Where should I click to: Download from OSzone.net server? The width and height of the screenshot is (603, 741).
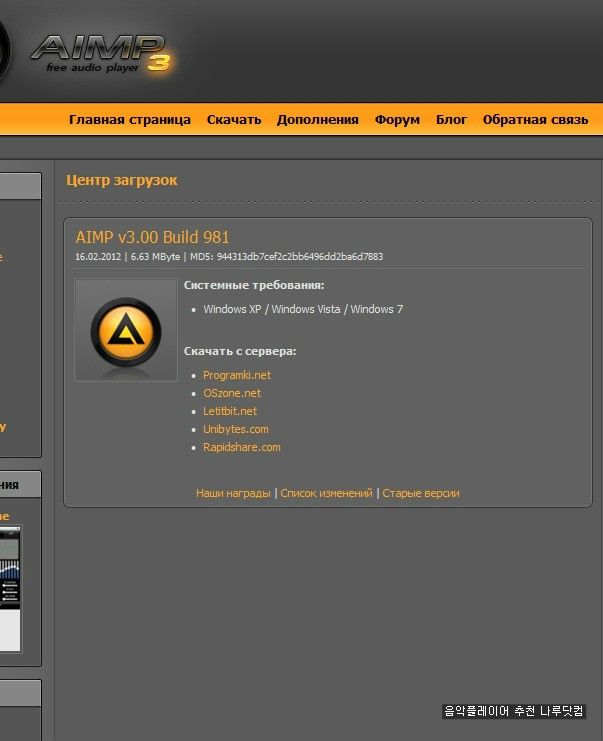tap(232, 393)
